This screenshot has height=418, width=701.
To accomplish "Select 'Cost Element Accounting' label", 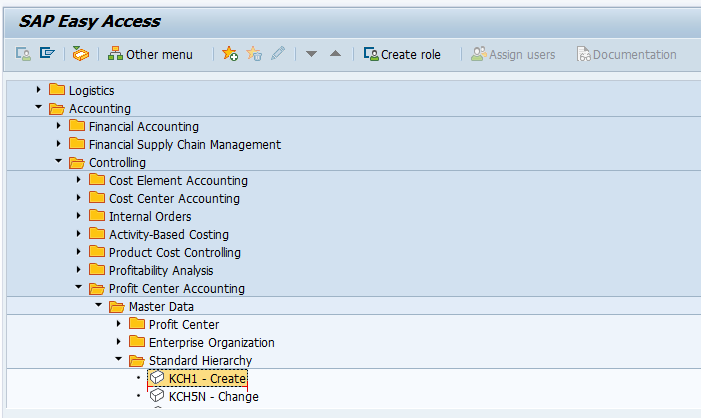I will point(178,181).
